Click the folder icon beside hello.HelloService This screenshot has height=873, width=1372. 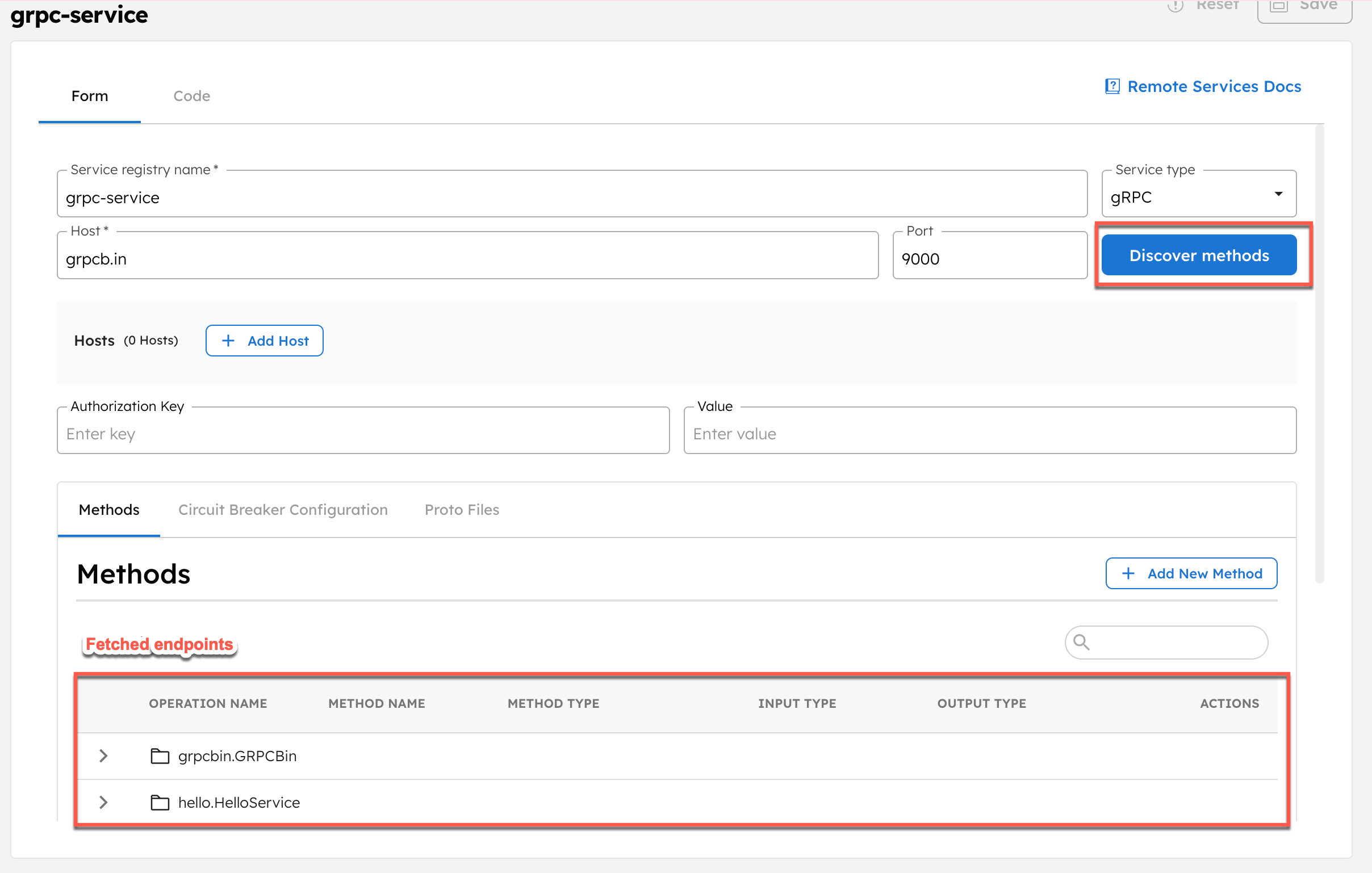160,803
